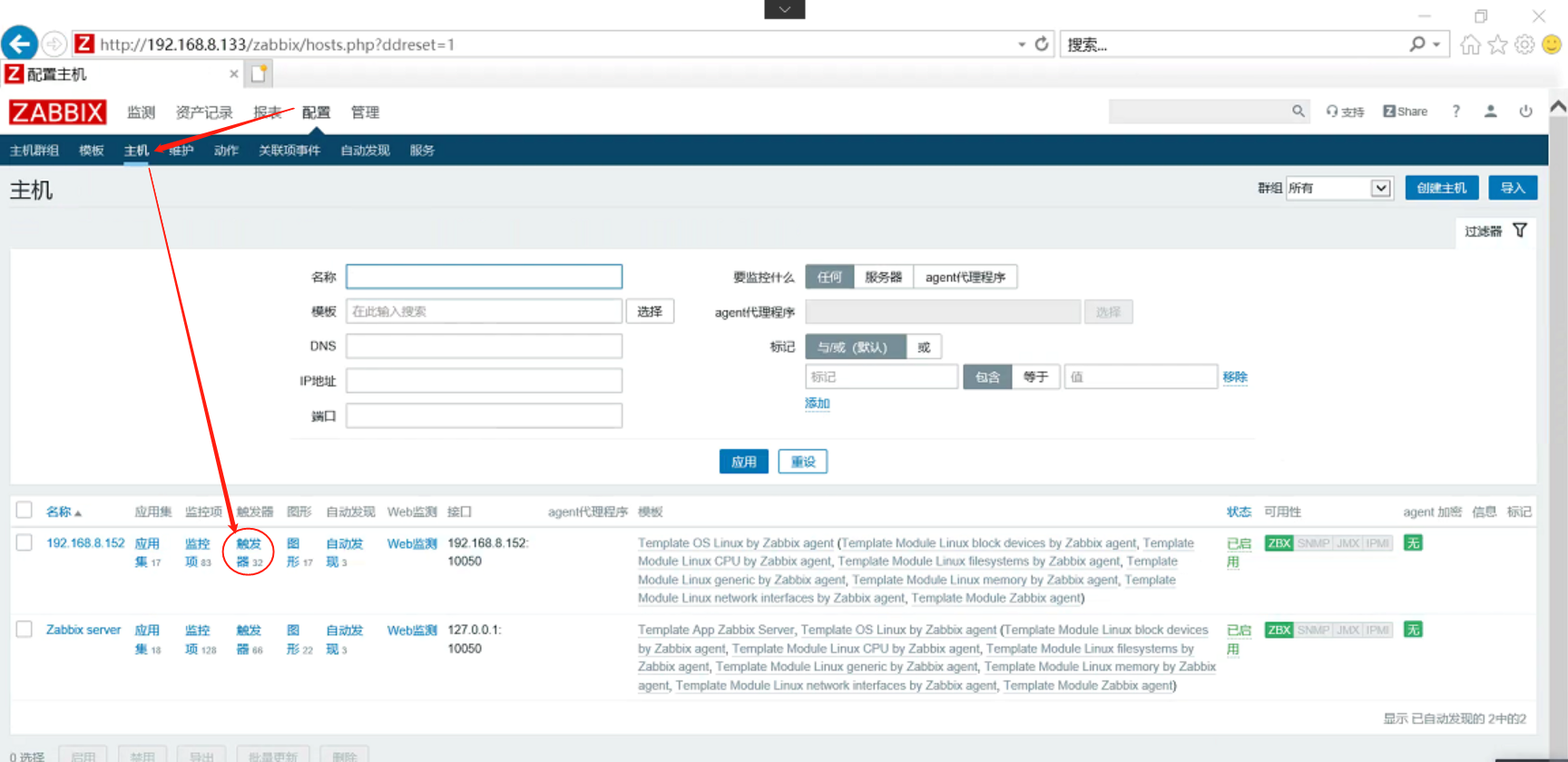The height and width of the screenshot is (762, 1568).
Task: Select agent代理程序 monitoring option
Action: pyautogui.click(x=965, y=277)
